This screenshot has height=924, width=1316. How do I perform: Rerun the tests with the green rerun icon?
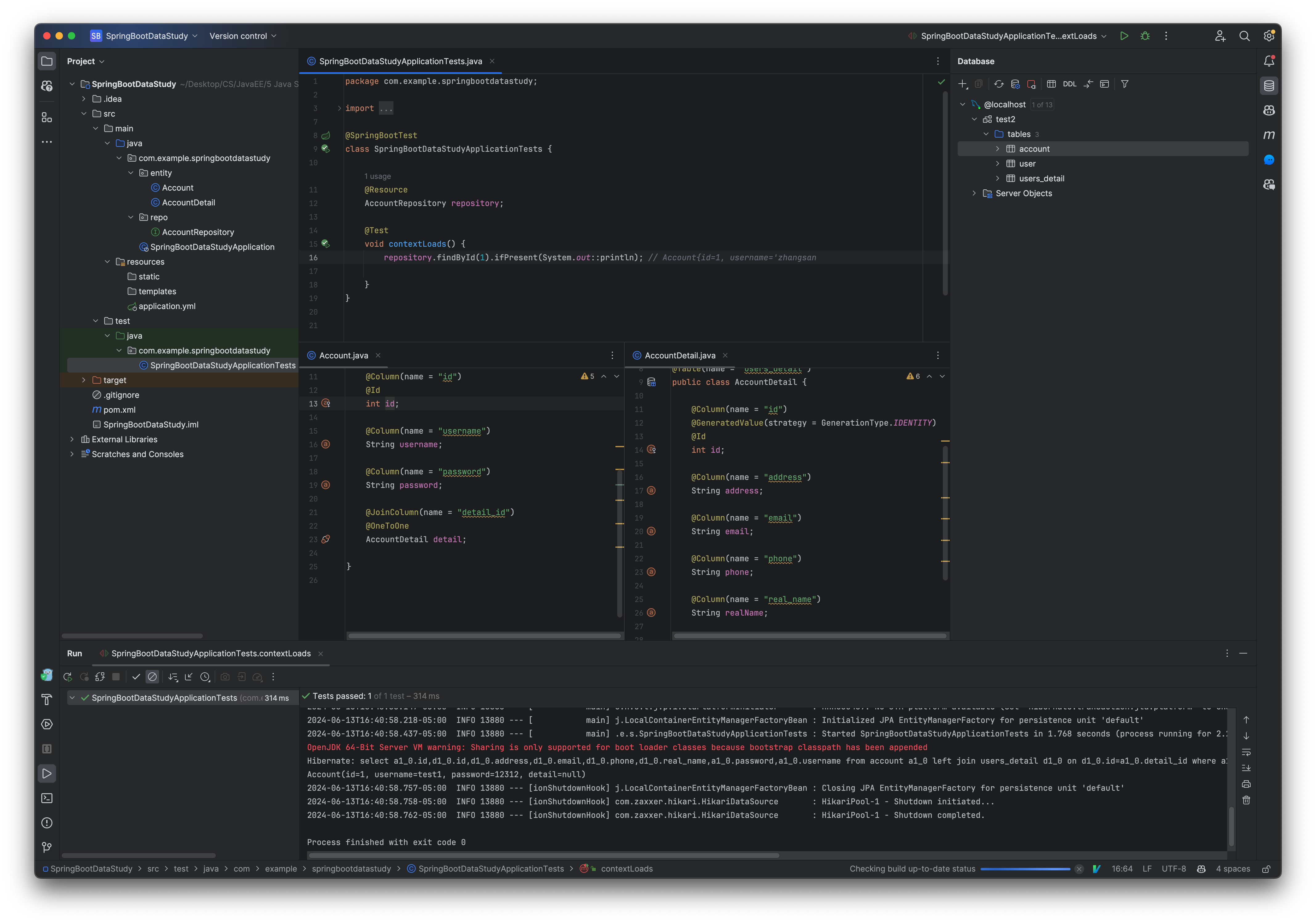pyautogui.click(x=68, y=677)
